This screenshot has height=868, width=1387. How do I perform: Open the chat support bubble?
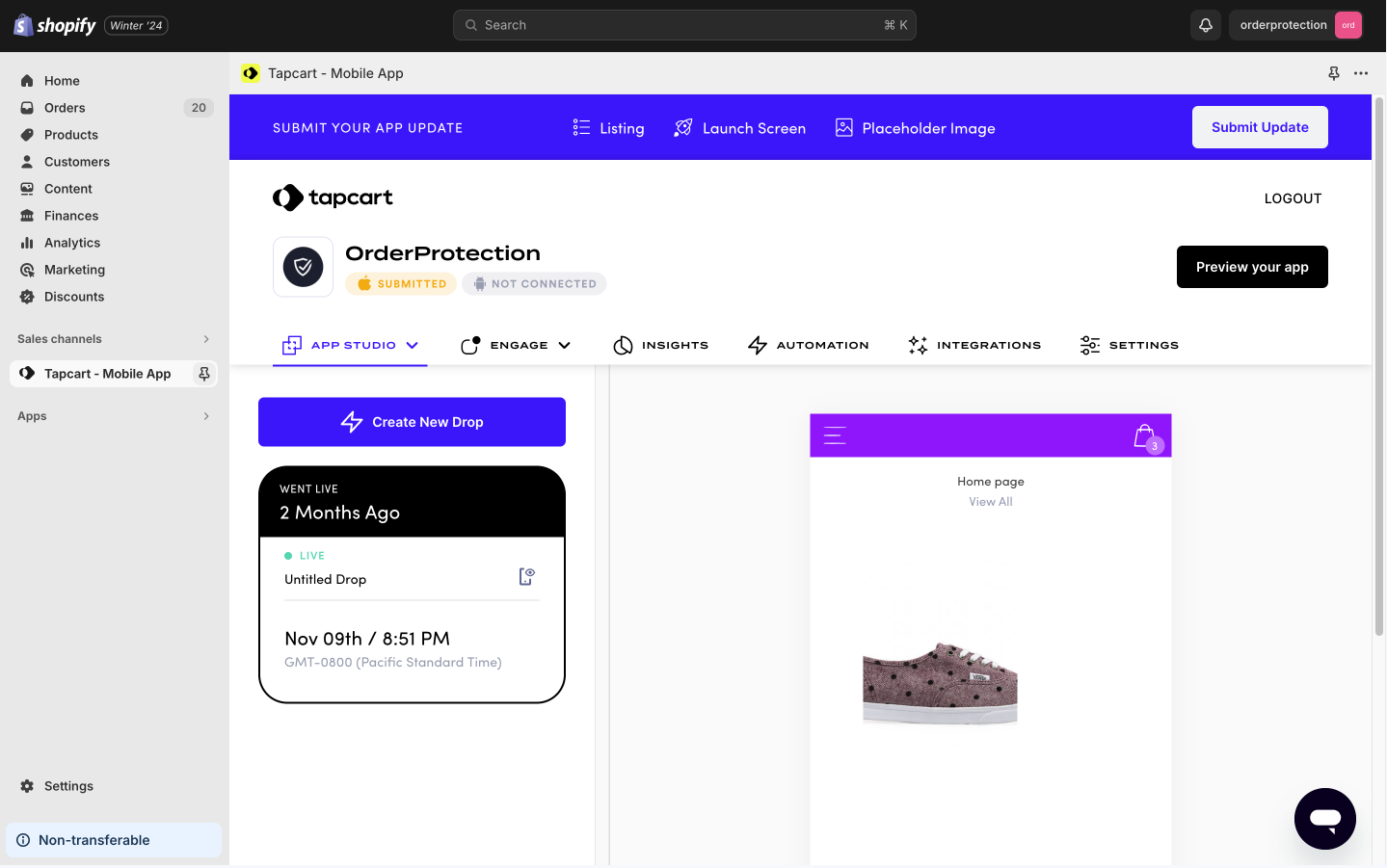click(x=1325, y=819)
